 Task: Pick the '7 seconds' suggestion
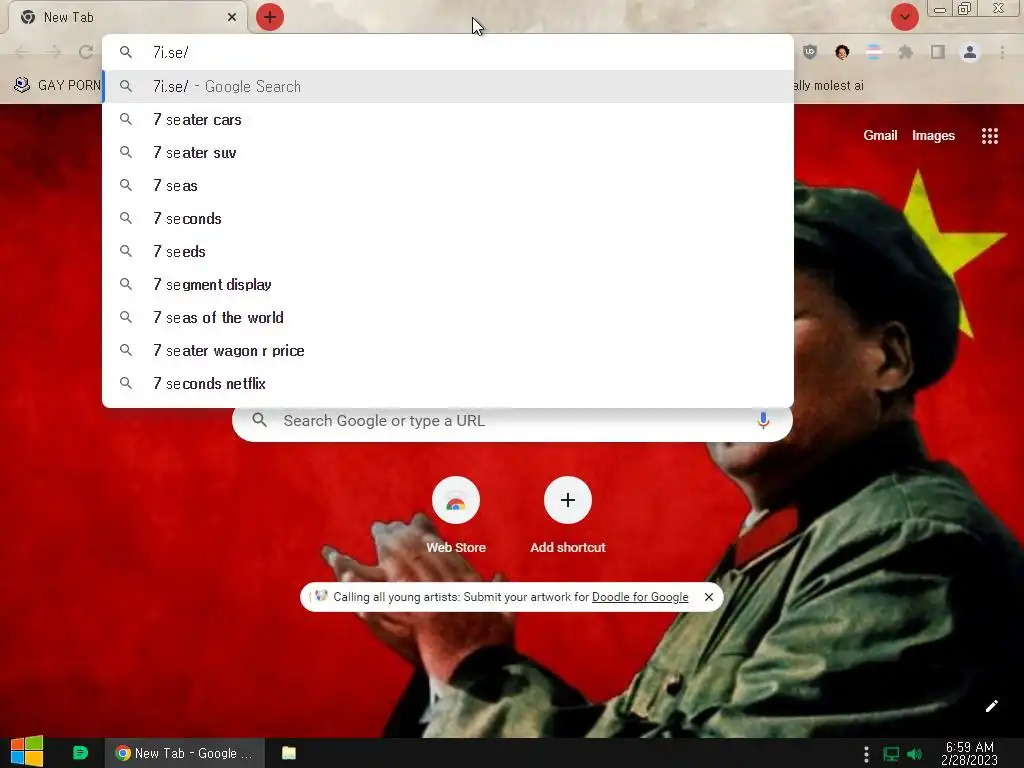pyautogui.click(x=448, y=218)
